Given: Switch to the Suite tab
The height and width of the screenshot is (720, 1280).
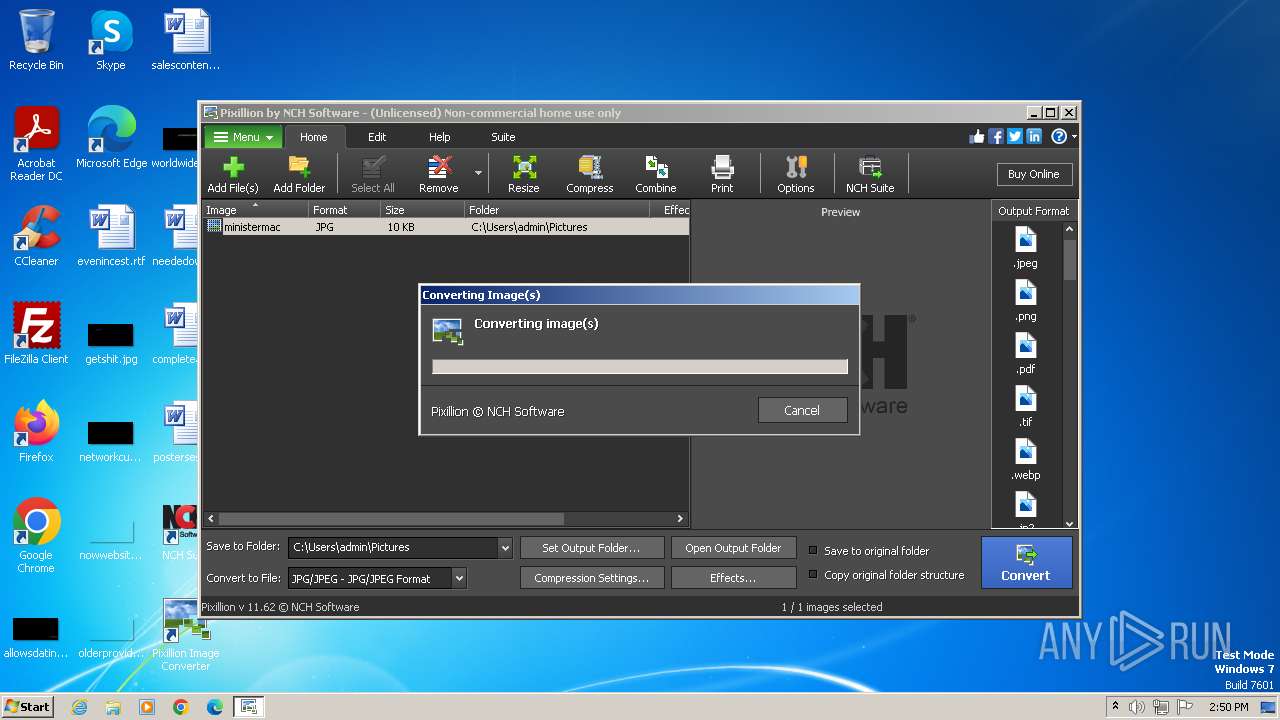Looking at the screenshot, I should click(x=503, y=137).
